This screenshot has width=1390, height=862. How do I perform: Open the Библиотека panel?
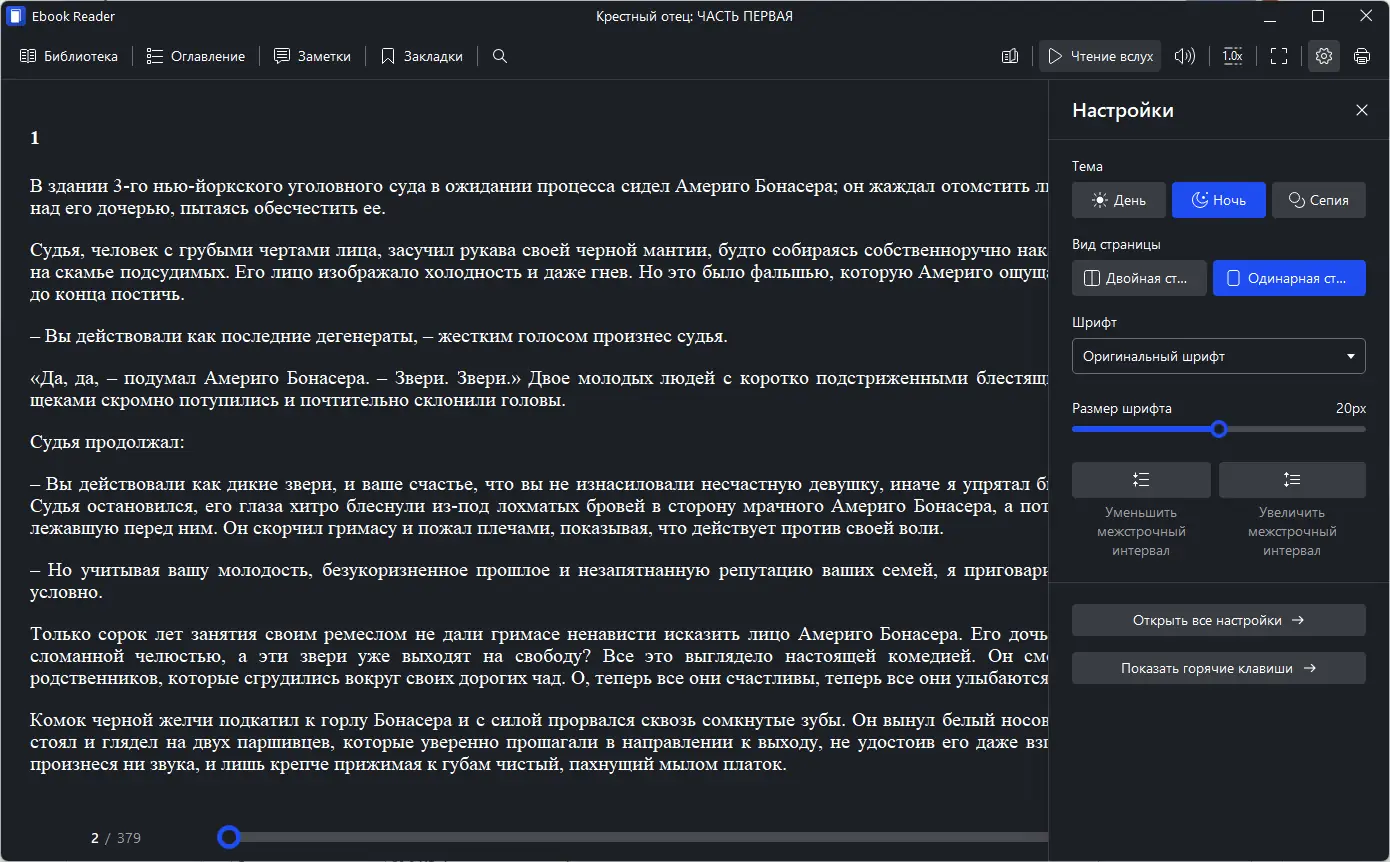pos(68,56)
